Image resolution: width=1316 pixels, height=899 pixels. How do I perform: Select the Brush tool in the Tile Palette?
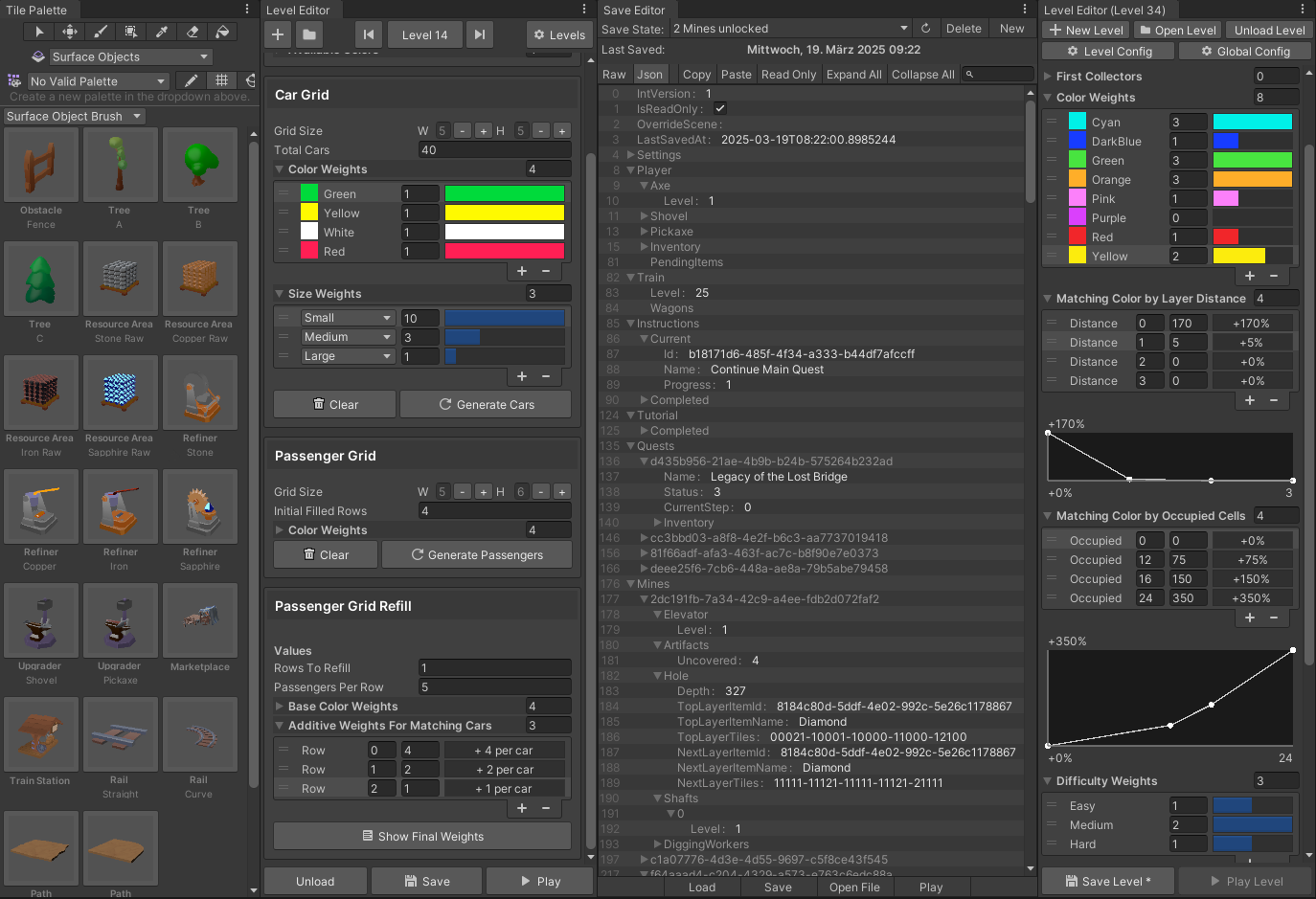[x=99, y=32]
